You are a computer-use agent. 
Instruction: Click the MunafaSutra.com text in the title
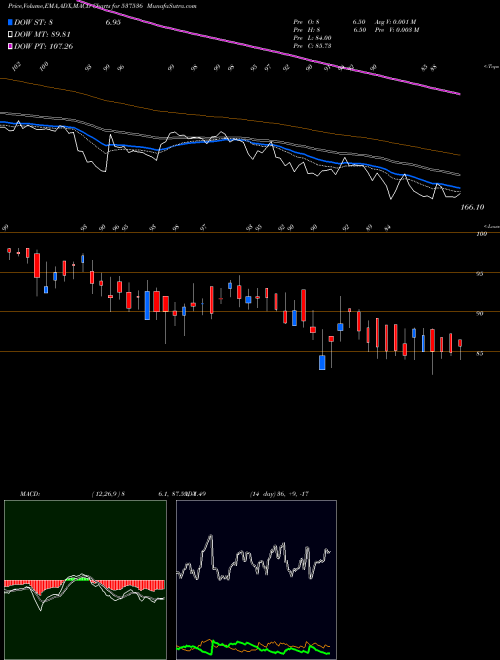coord(173,7)
